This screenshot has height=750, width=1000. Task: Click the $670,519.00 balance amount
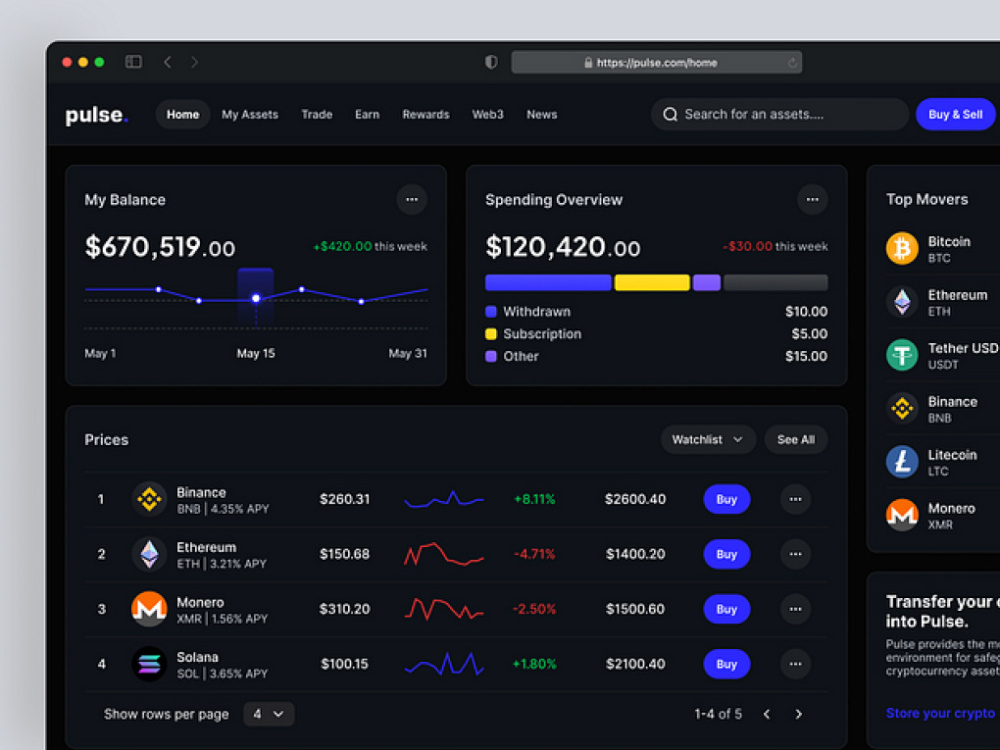(160, 247)
